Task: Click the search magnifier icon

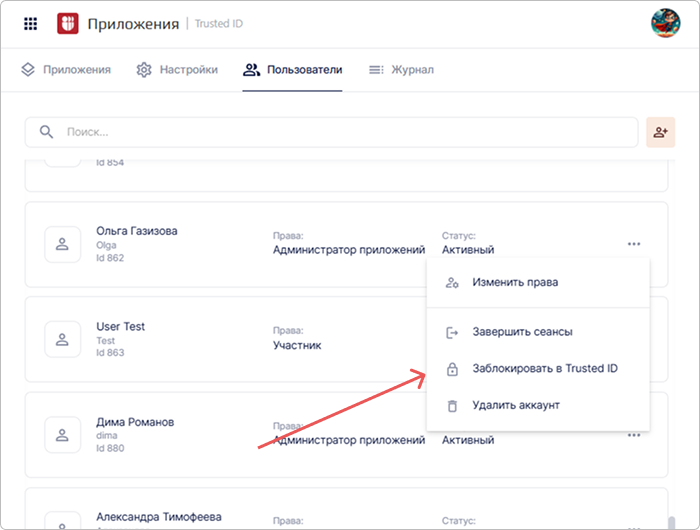Action: tap(46, 132)
